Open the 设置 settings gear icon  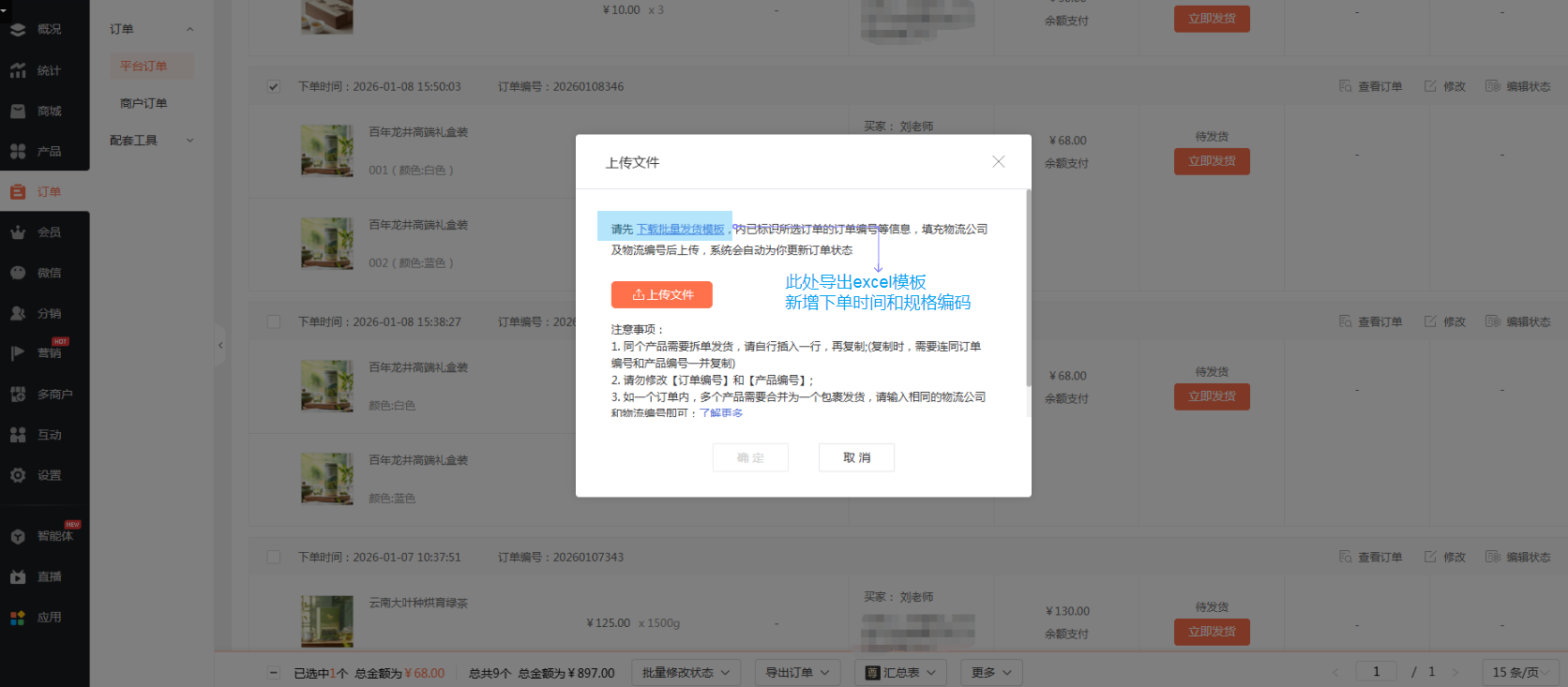18,475
